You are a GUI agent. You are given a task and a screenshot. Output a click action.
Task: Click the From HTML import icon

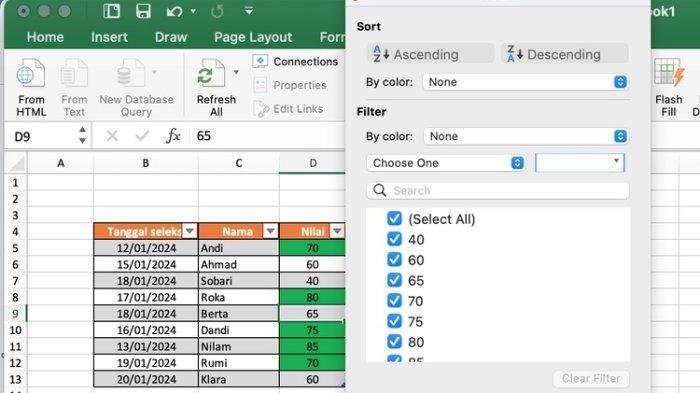click(x=30, y=73)
